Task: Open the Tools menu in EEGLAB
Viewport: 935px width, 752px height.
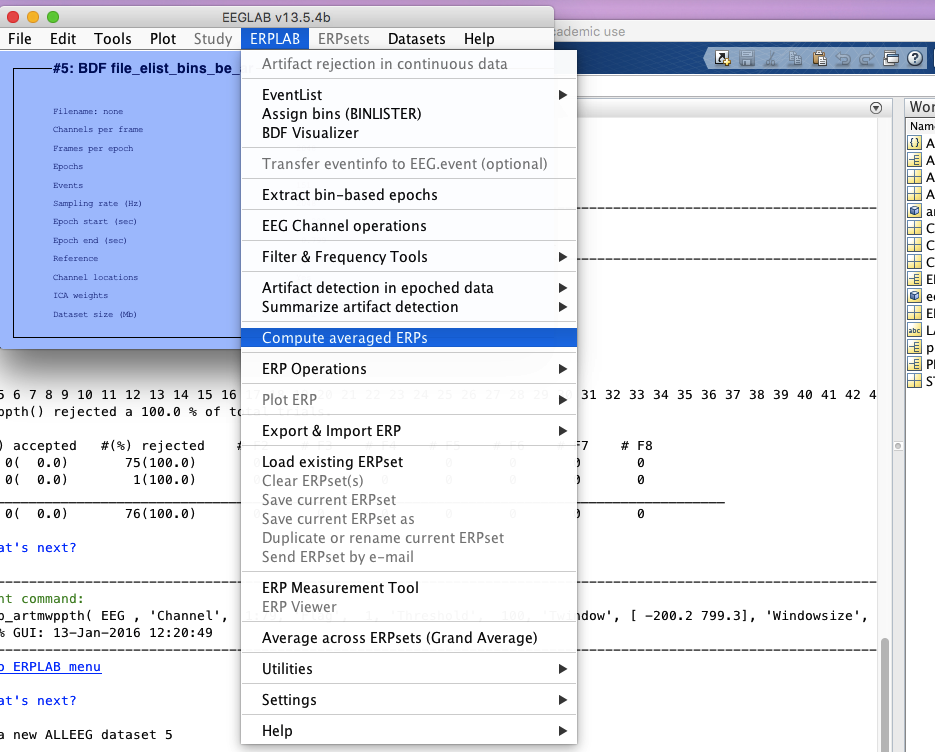Action: click(113, 39)
